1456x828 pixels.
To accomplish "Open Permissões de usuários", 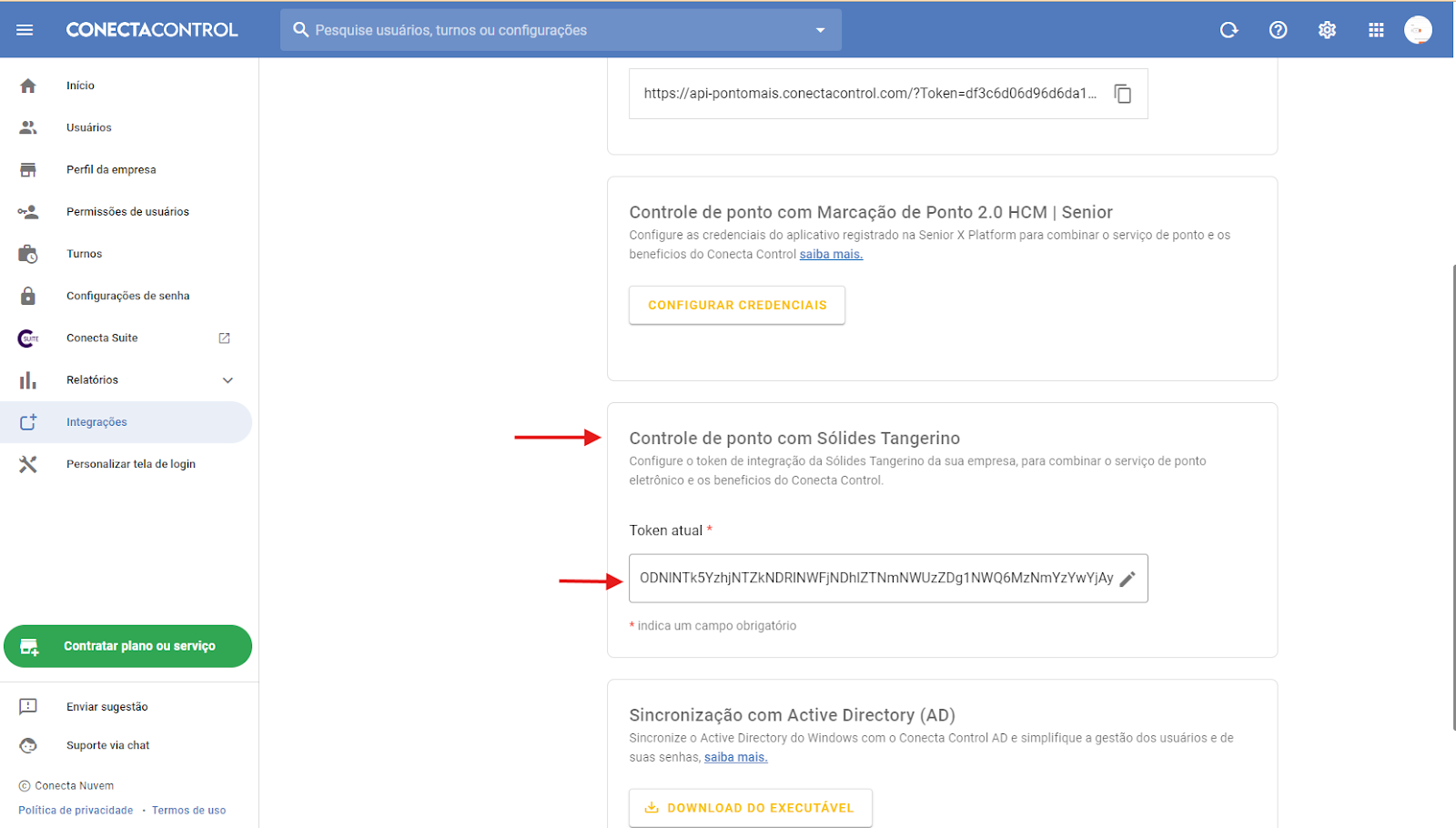I will click(x=126, y=211).
